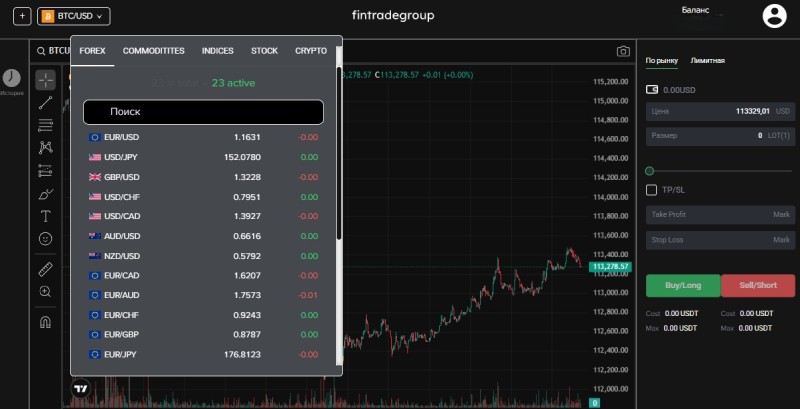Click the Размер lot size field
The image size is (800, 409).
pyautogui.click(x=720, y=136)
